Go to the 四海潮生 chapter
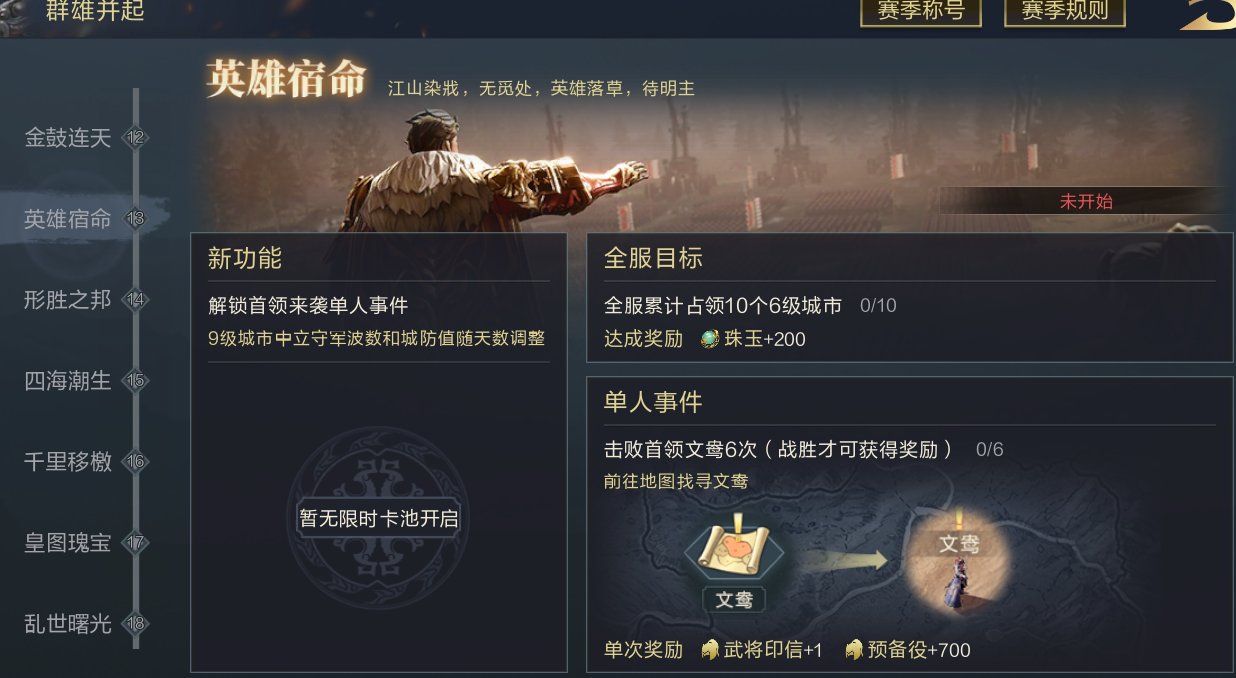The height and width of the screenshot is (678, 1236). (68, 381)
